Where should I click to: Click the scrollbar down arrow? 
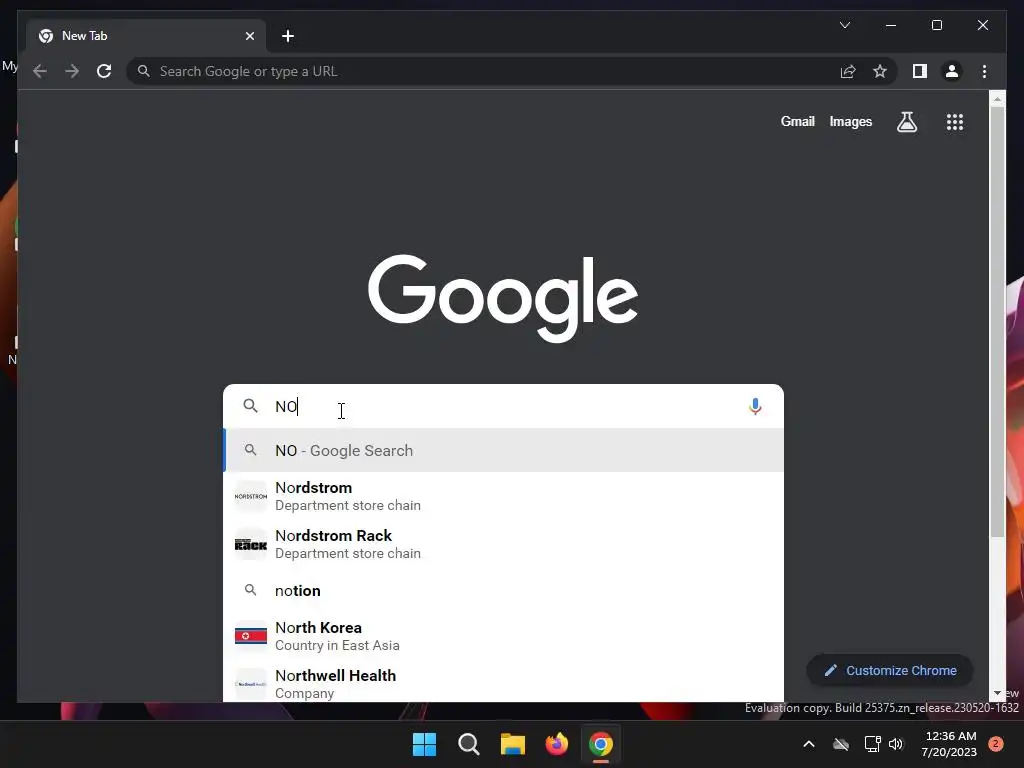(x=997, y=694)
